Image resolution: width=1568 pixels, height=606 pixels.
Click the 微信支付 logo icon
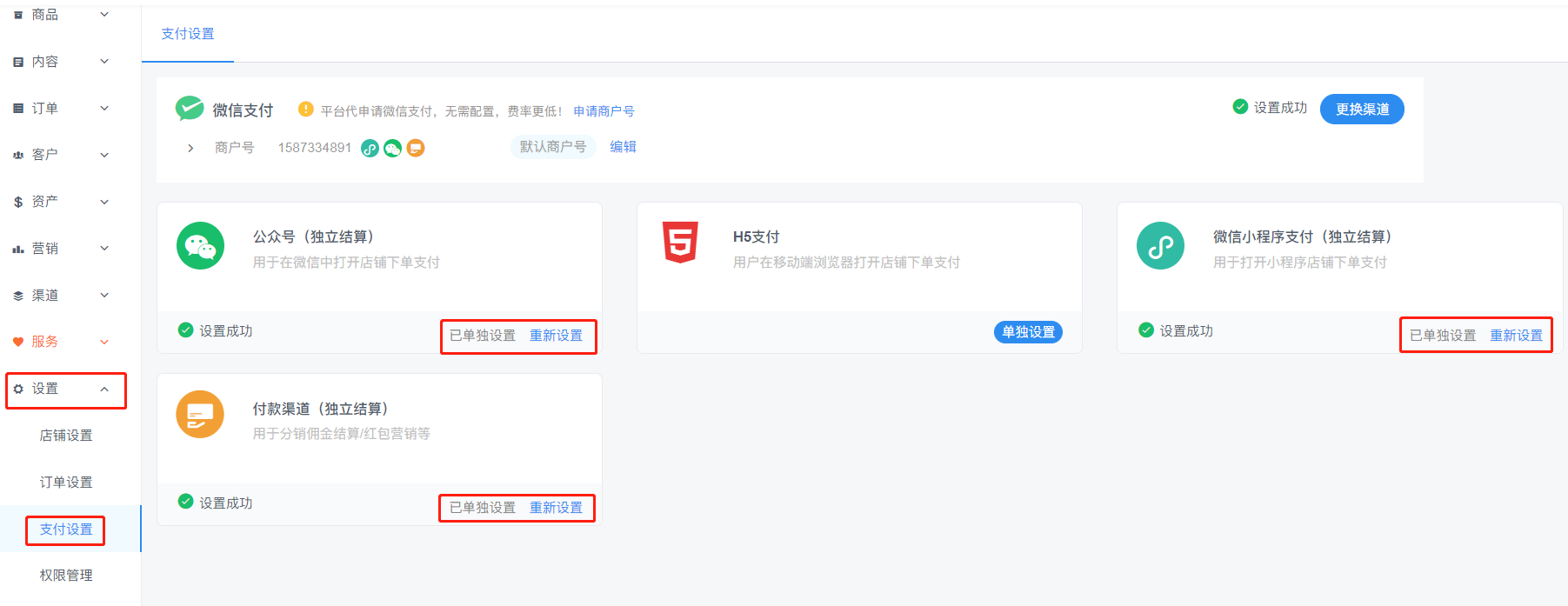190,109
